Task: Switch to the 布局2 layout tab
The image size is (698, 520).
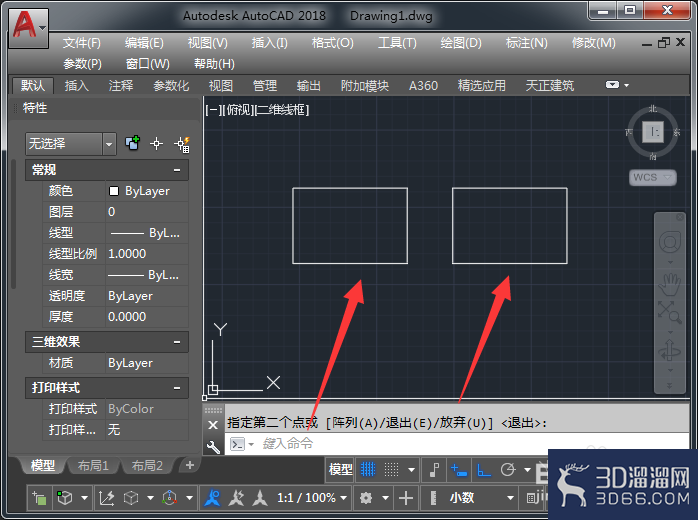Action: [147, 466]
